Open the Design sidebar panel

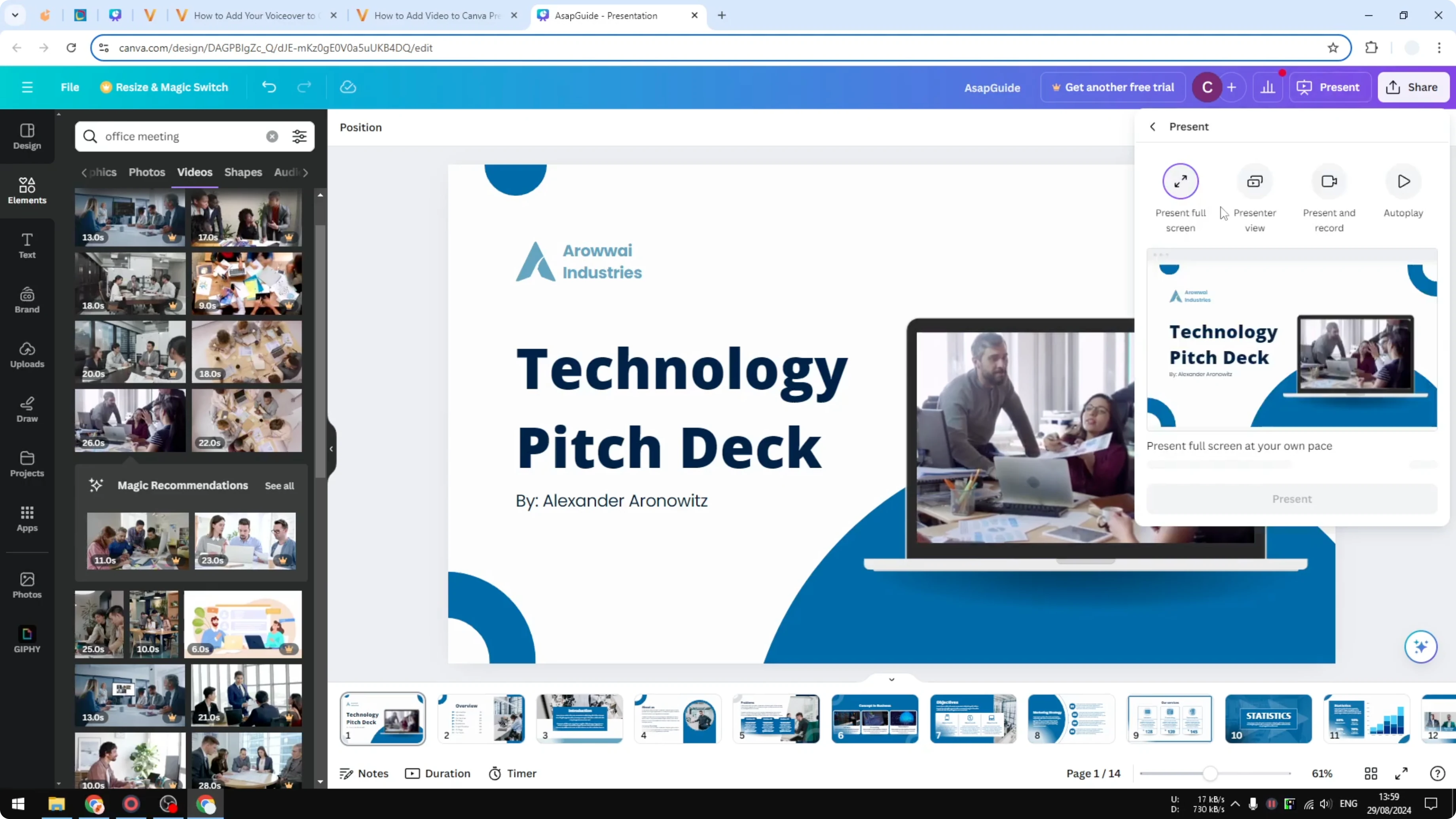[x=27, y=137]
